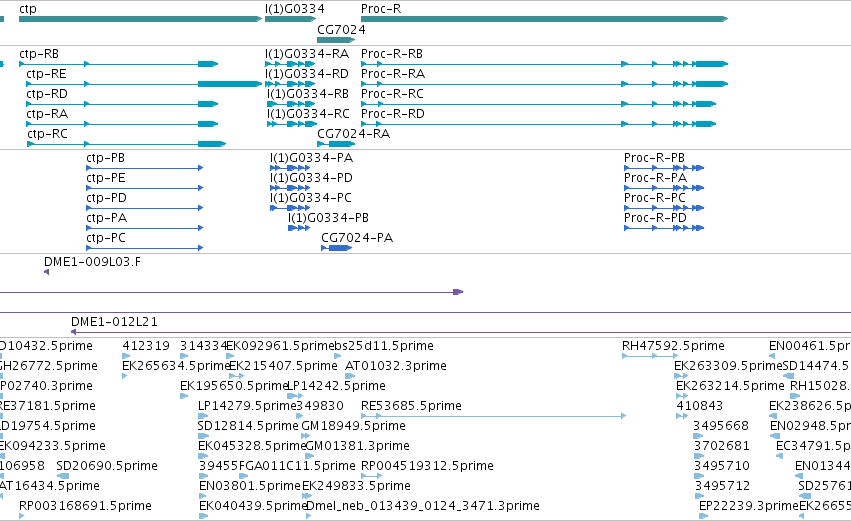This screenshot has height=521, width=851.
Task: Select the EK040439.5prime EST label
Action: click(x=253, y=506)
